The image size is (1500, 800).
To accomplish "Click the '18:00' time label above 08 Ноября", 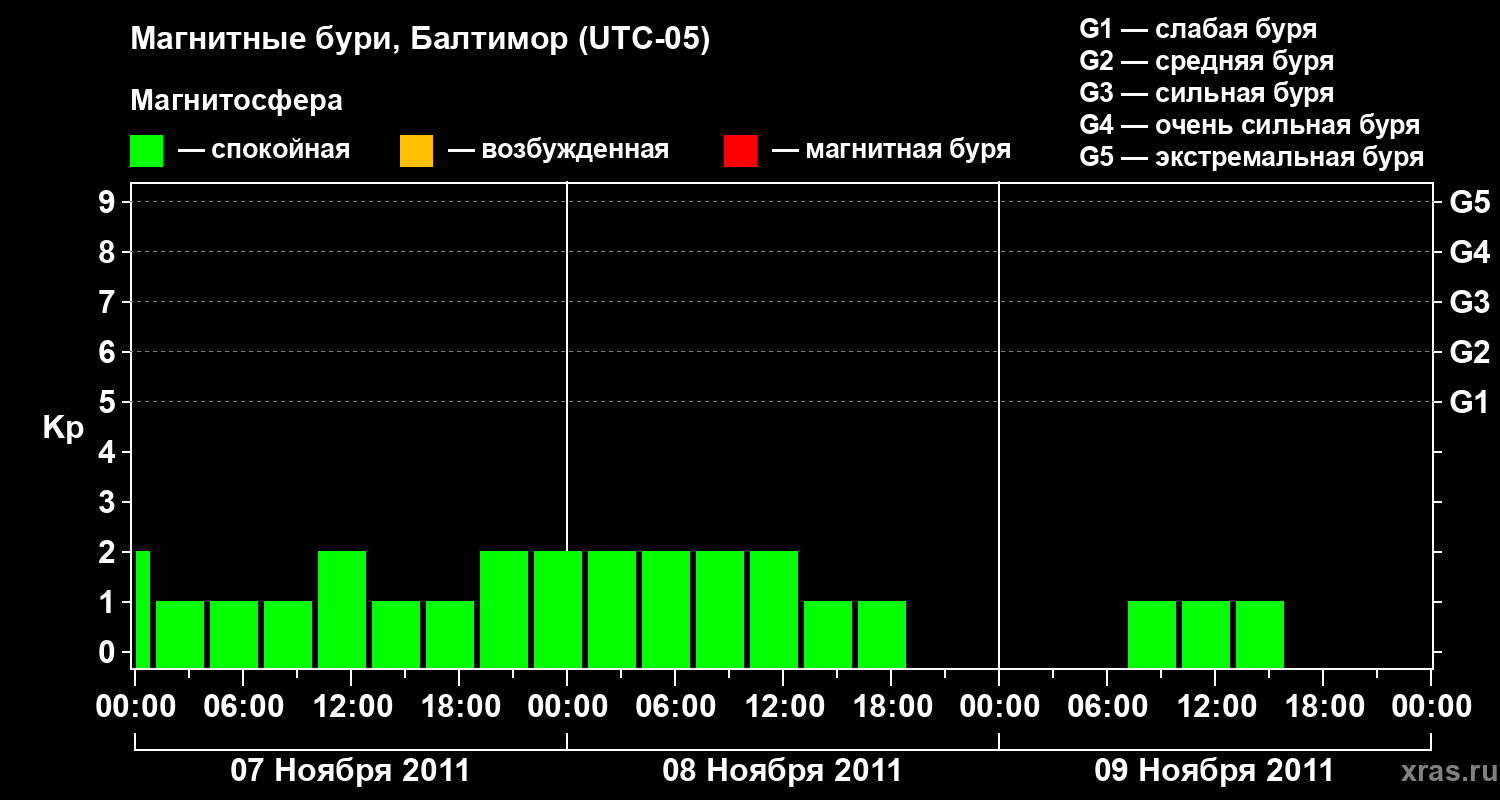I will coord(891,707).
